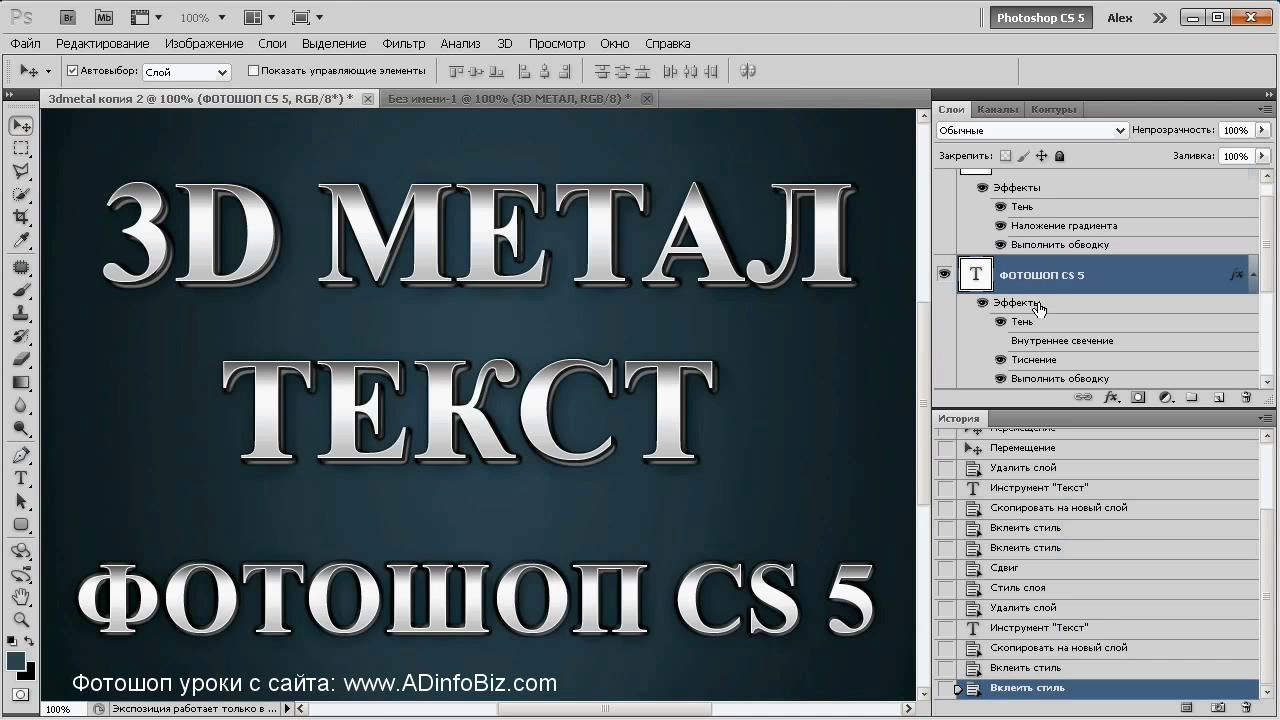The width and height of the screenshot is (1280, 720).
Task: Open the Изображение menu
Action: point(204,44)
